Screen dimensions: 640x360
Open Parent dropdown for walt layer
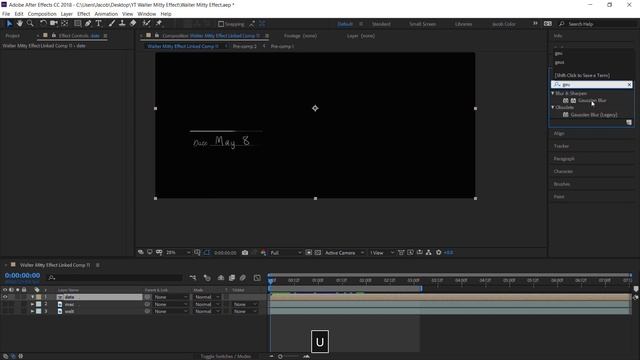pyautogui.click(x=170, y=311)
